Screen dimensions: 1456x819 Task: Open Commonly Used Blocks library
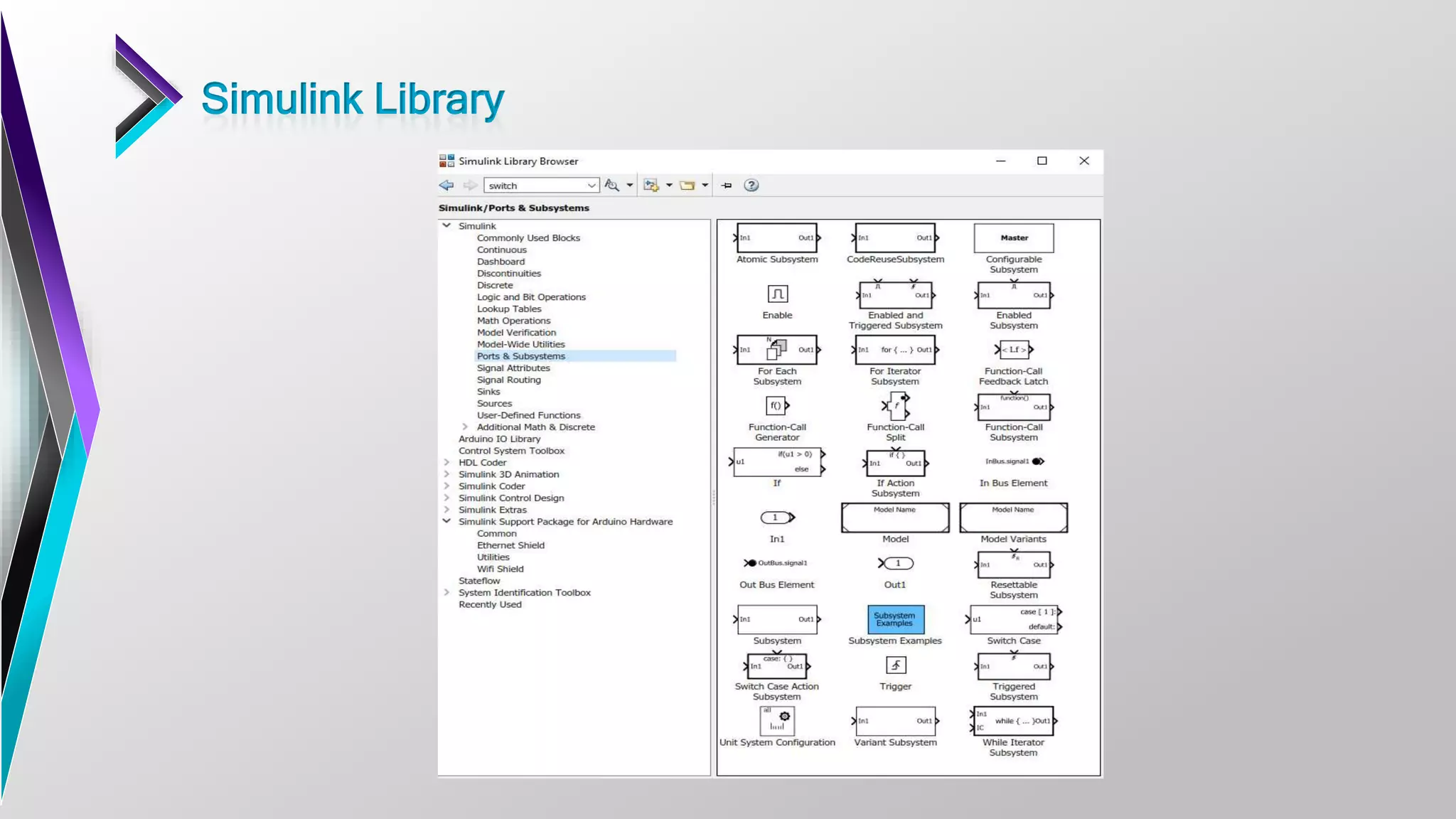pyautogui.click(x=528, y=238)
